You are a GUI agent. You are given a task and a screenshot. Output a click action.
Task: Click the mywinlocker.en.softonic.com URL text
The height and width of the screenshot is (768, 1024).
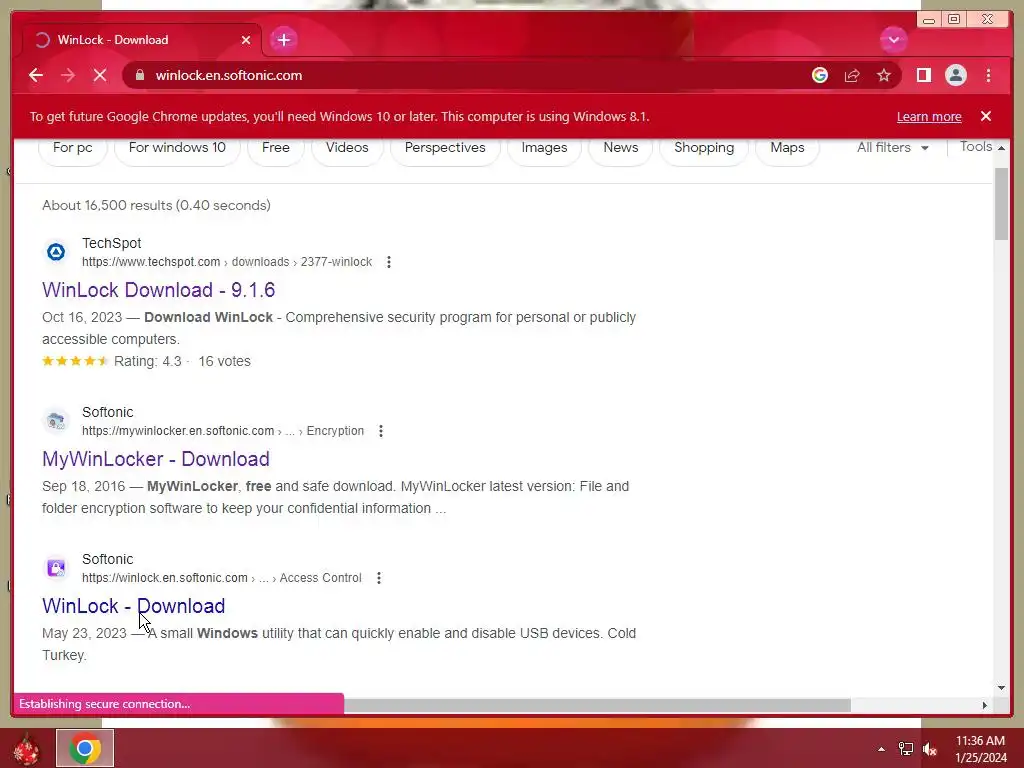178,431
